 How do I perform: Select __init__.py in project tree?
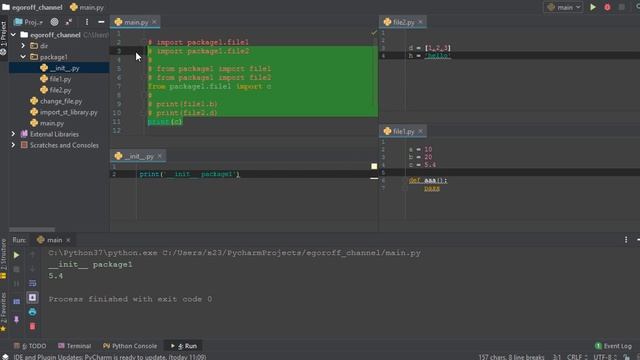[x=59, y=68]
